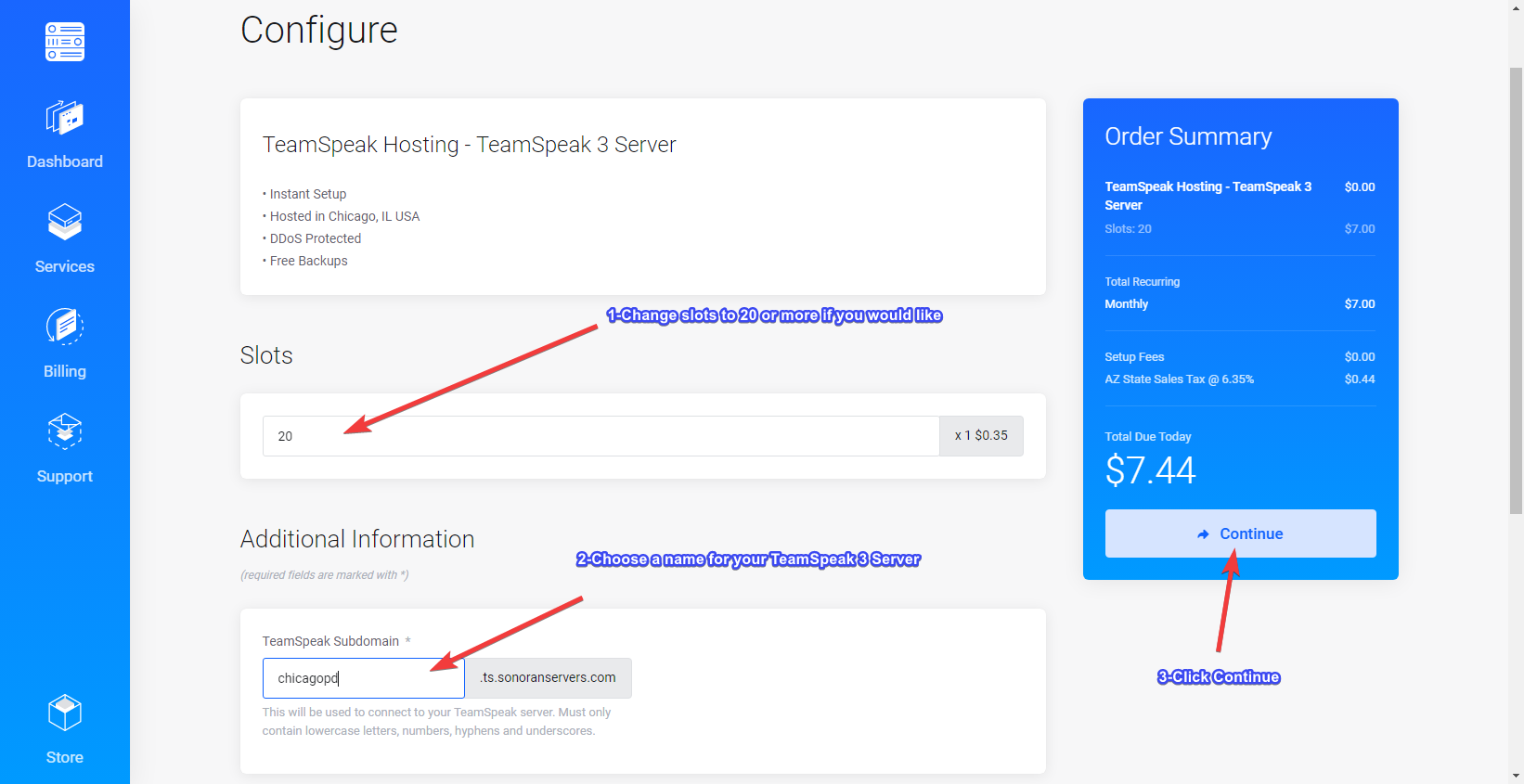This screenshot has height=784, width=1524.
Task: Open Billing from the sidebar icon
Action: pyautogui.click(x=65, y=327)
